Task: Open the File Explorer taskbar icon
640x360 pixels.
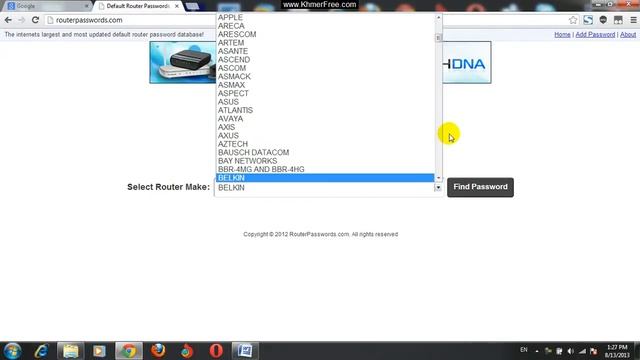Action: (70, 351)
